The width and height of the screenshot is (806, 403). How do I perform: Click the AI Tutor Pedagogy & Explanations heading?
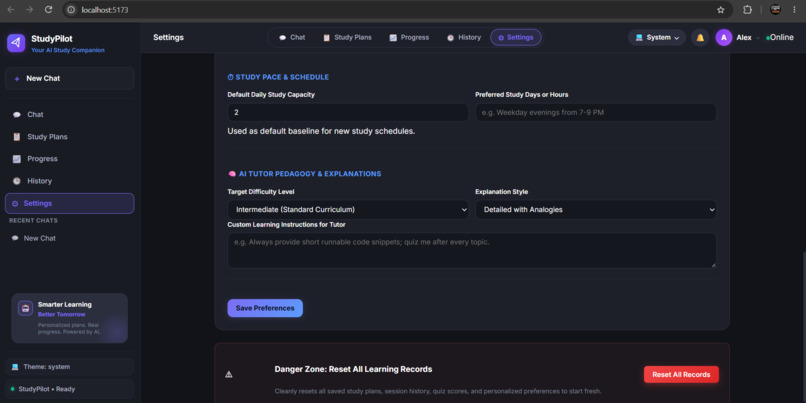[x=304, y=174]
